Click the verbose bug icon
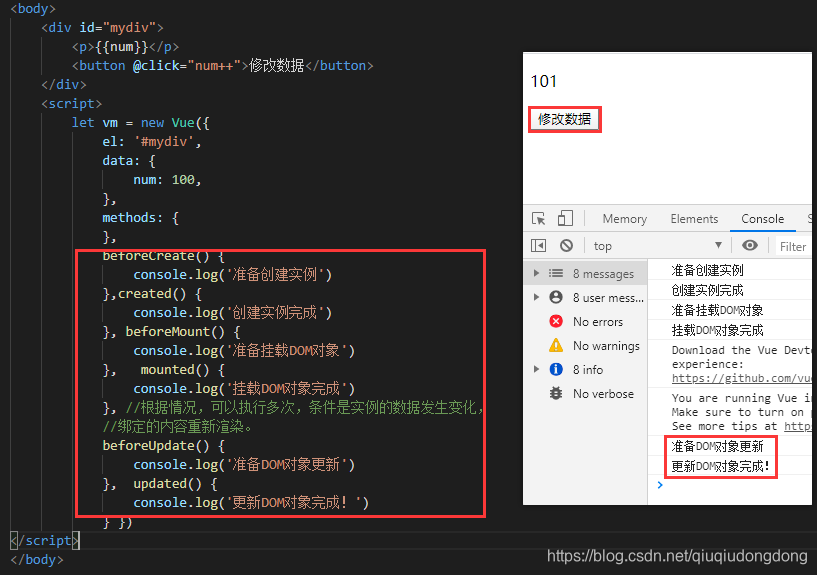 (x=556, y=393)
